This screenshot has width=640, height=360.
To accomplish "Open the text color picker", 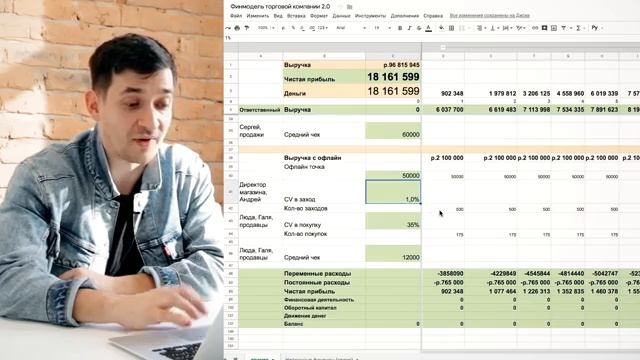I will 429,28.
